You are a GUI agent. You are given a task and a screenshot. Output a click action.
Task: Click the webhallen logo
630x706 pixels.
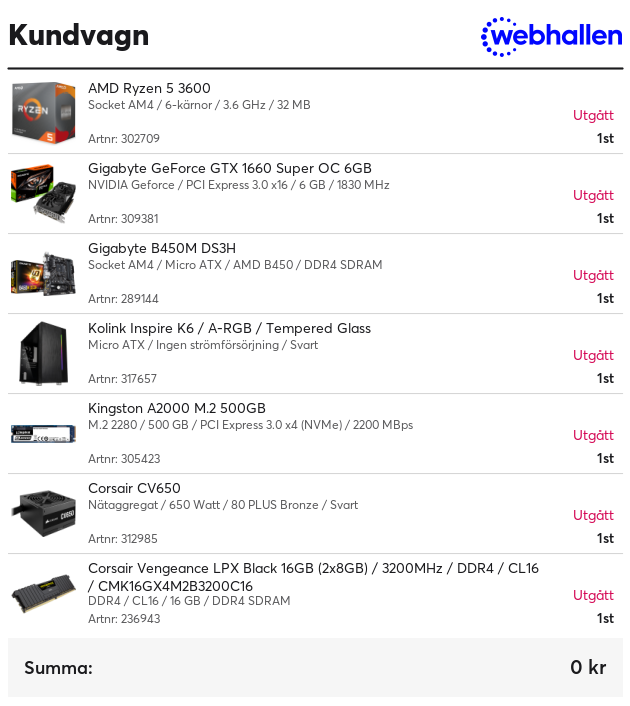coord(552,36)
